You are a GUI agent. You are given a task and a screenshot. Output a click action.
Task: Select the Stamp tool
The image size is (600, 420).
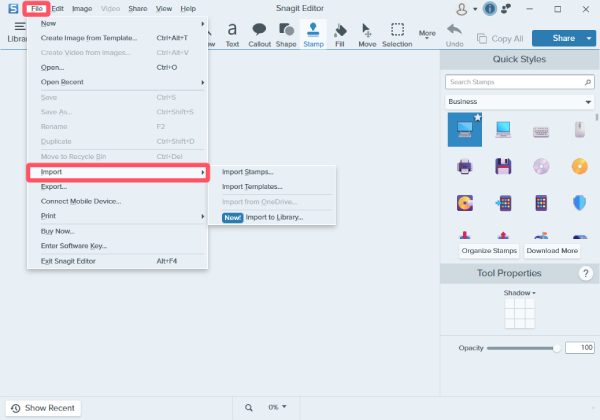(x=313, y=34)
